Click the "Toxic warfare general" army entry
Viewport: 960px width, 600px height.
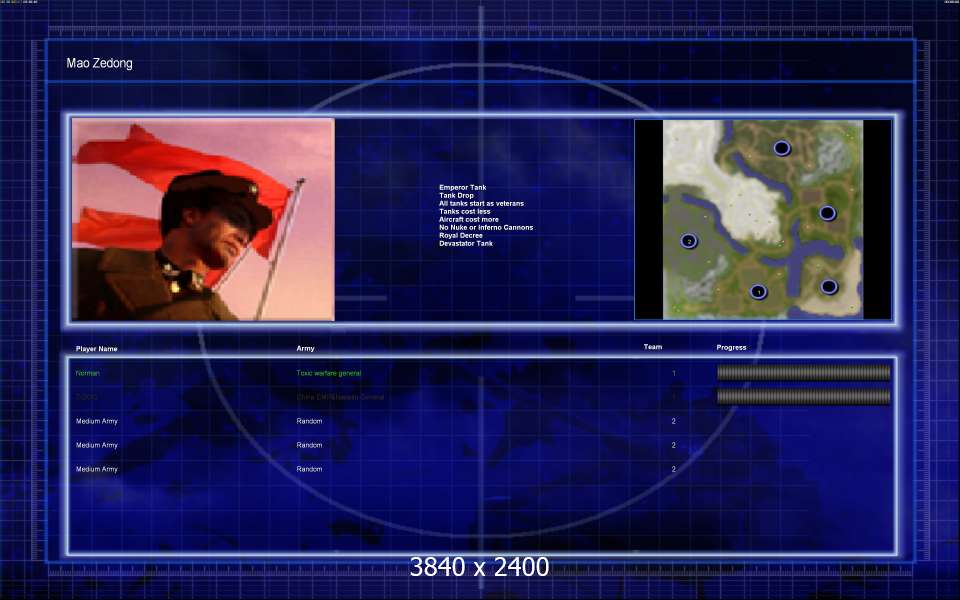tap(329, 373)
